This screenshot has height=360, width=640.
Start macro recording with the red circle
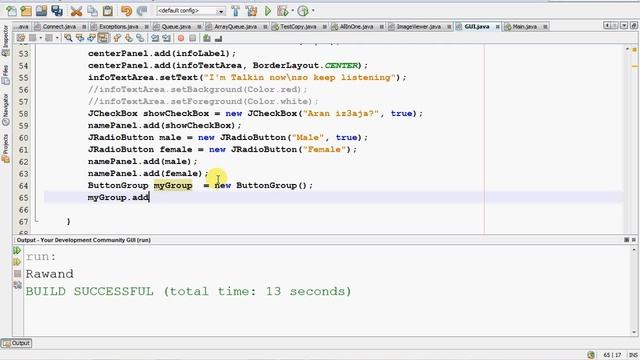[181, 38]
